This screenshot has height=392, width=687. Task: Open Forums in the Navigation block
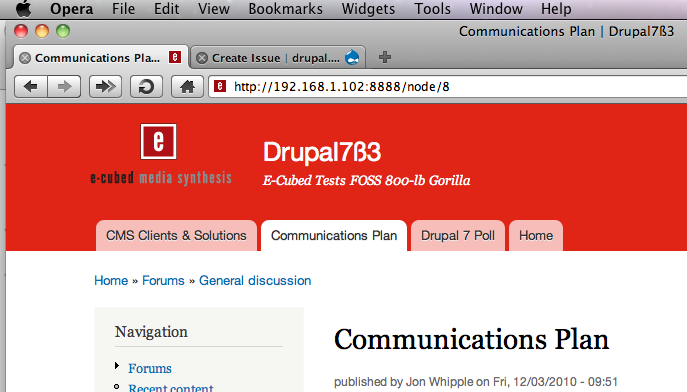click(150, 369)
